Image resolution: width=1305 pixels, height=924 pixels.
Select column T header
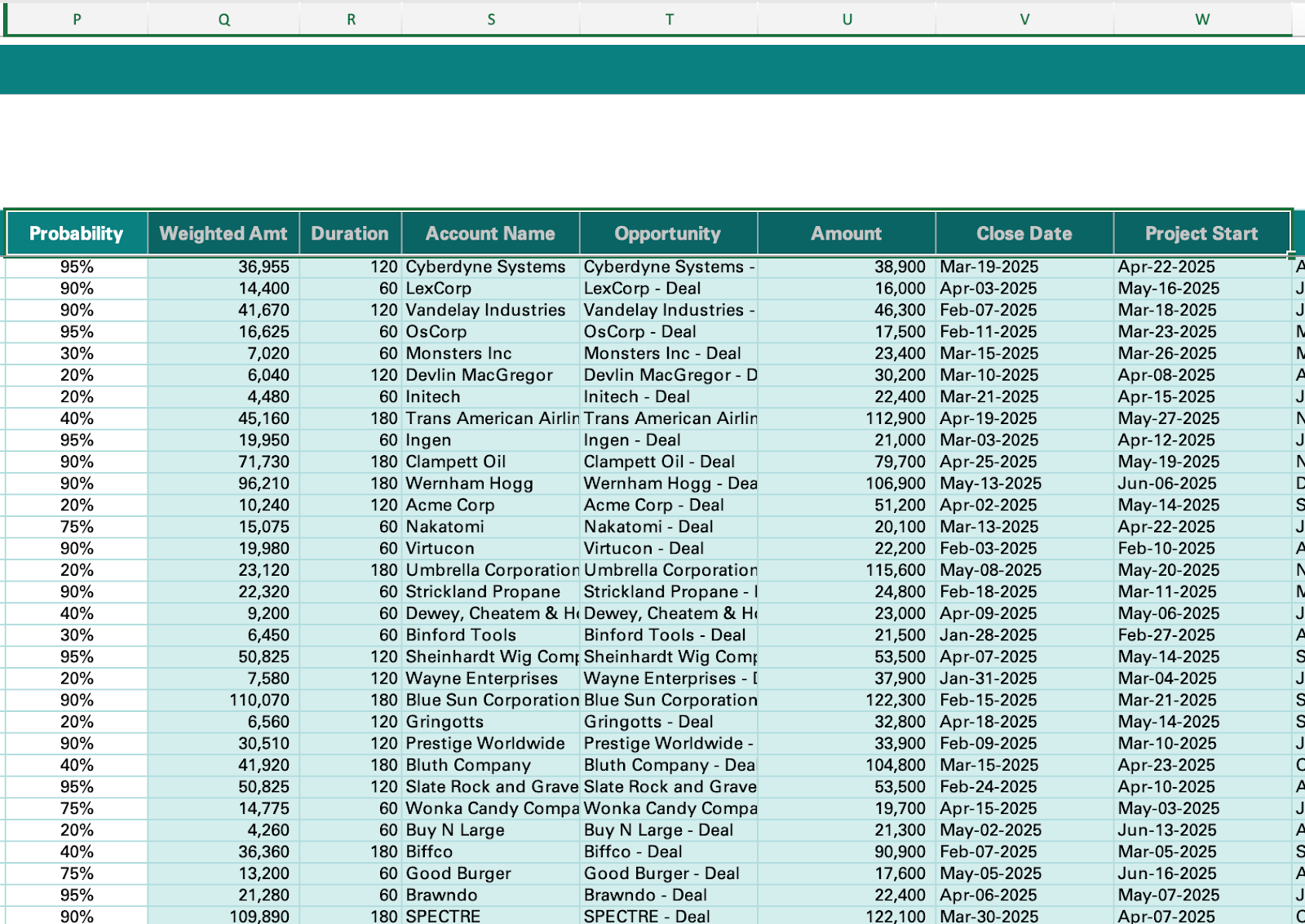click(x=669, y=19)
